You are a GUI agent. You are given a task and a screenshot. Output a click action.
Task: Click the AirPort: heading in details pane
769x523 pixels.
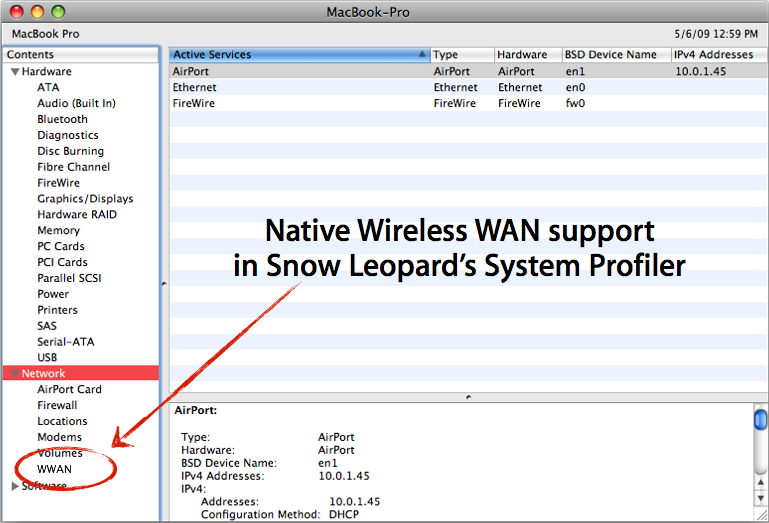[x=196, y=411]
